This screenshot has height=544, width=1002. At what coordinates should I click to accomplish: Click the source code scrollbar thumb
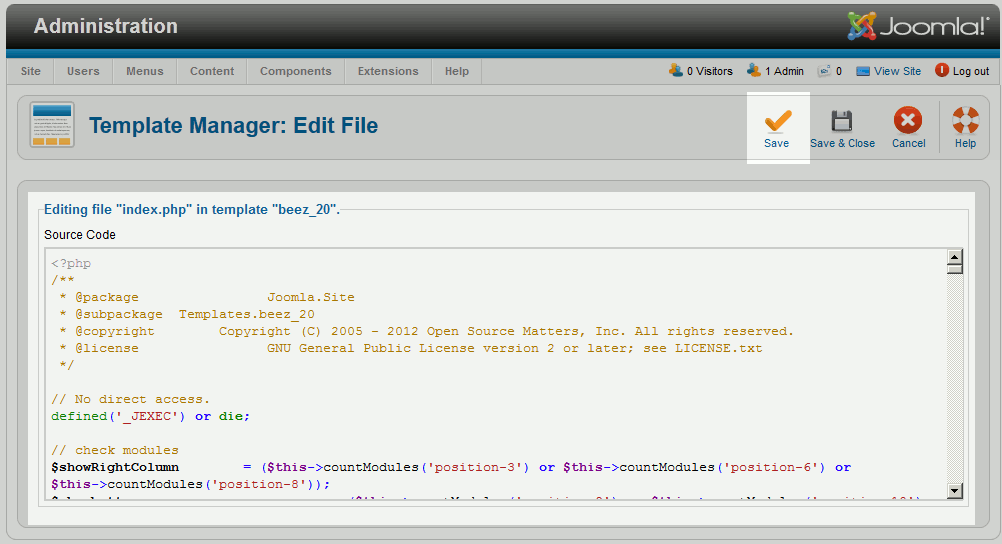tap(955, 269)
